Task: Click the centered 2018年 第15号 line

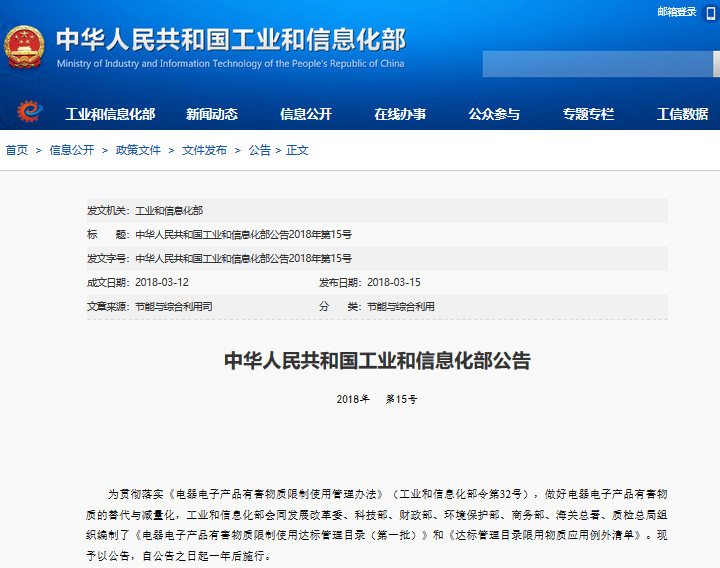Action: point(377,399)
